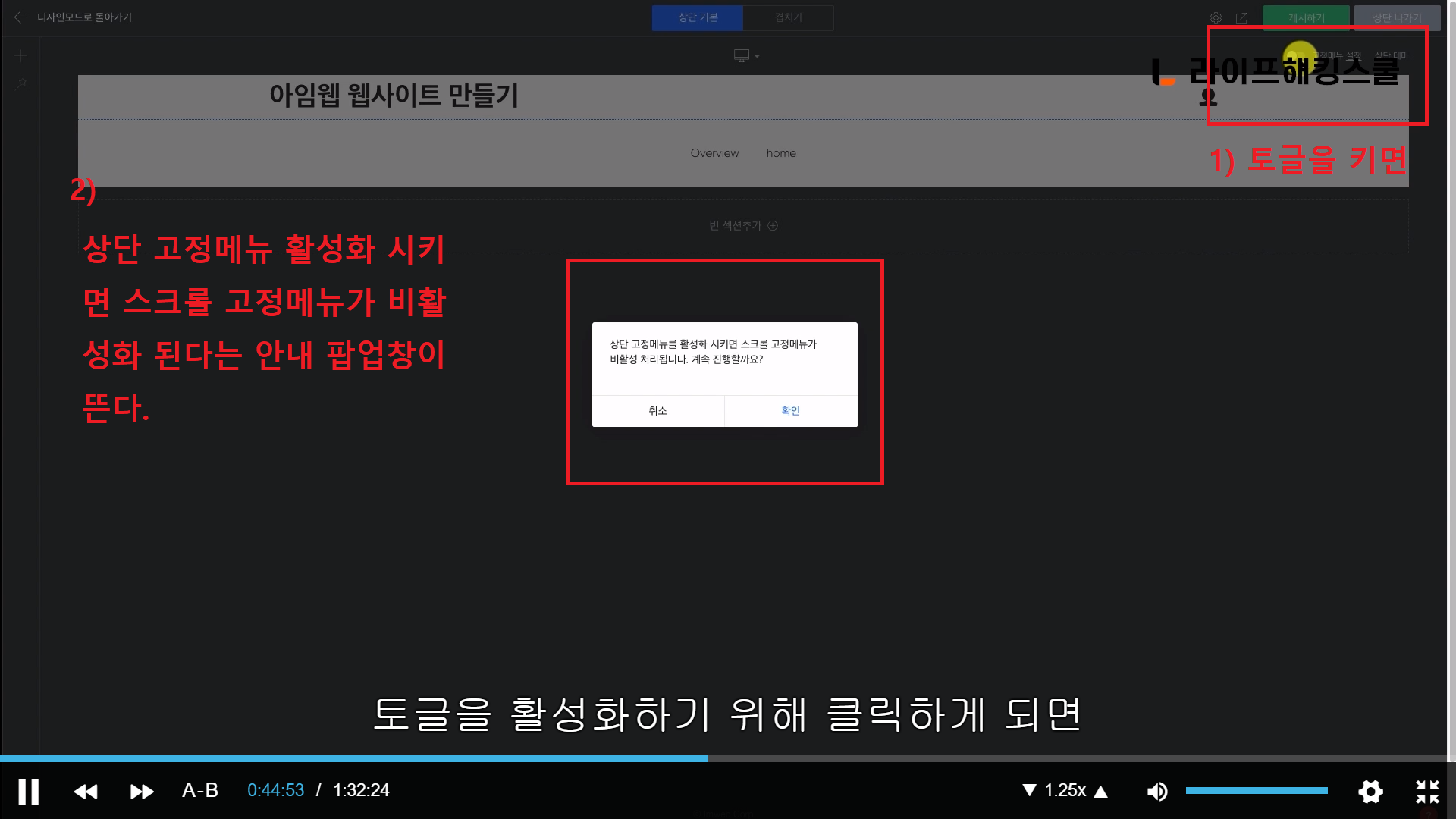Open the device preview dropdown
1456x819 pixels.
[746, 55]
